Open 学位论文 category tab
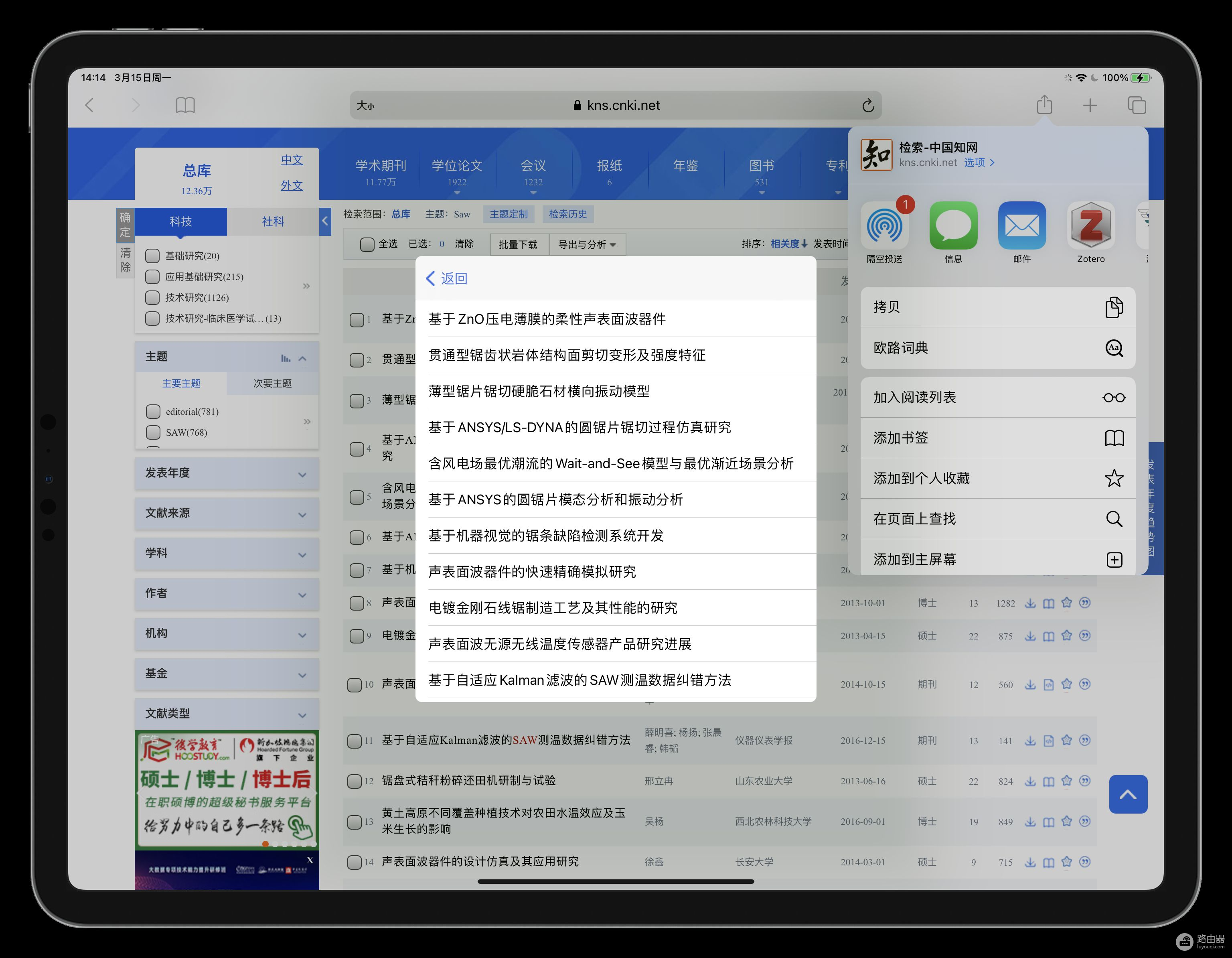The height and width of the screenshot is (958, 1232). [457, 172]
